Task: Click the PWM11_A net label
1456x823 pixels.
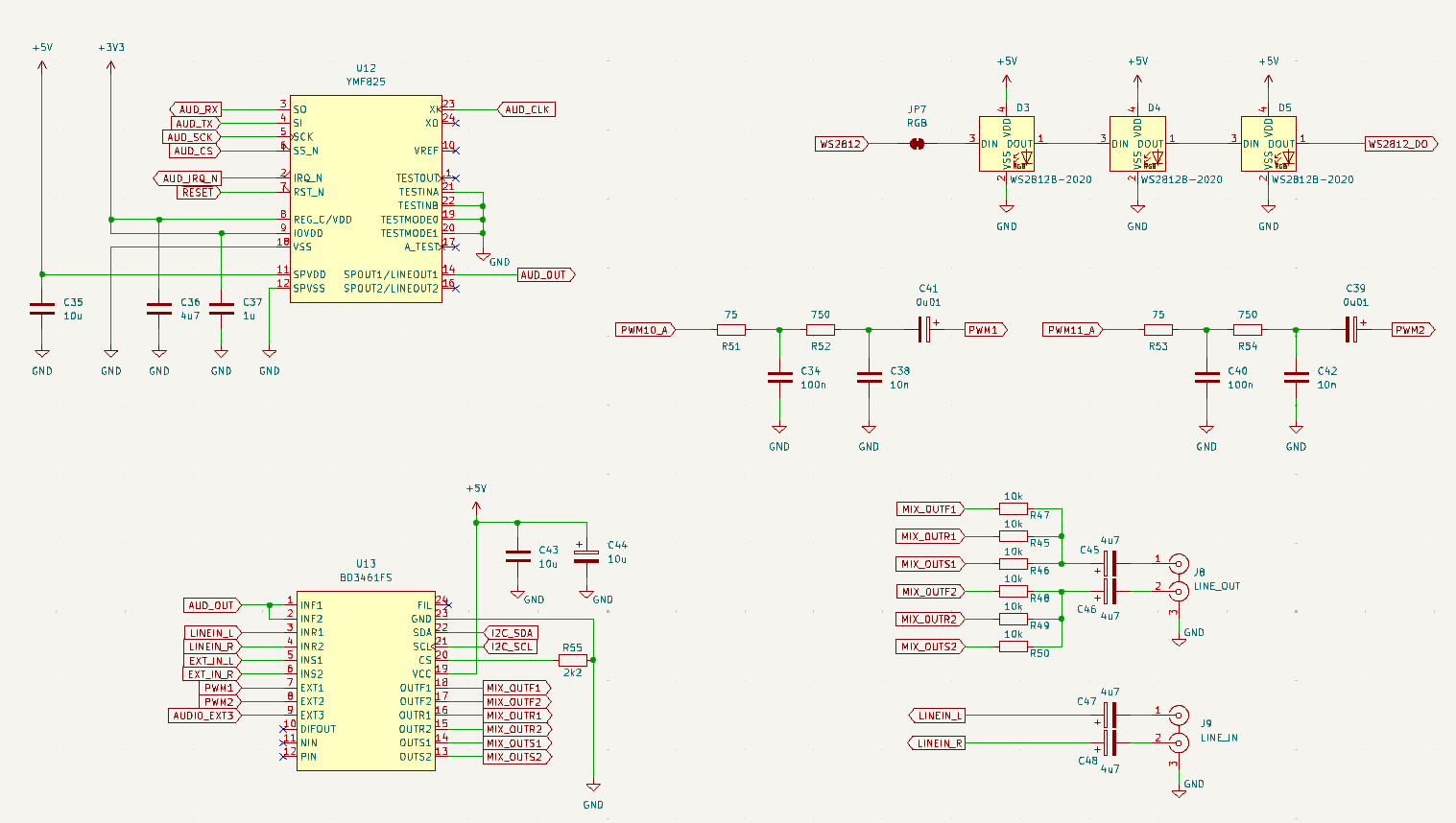Action: coord(1073,330)
